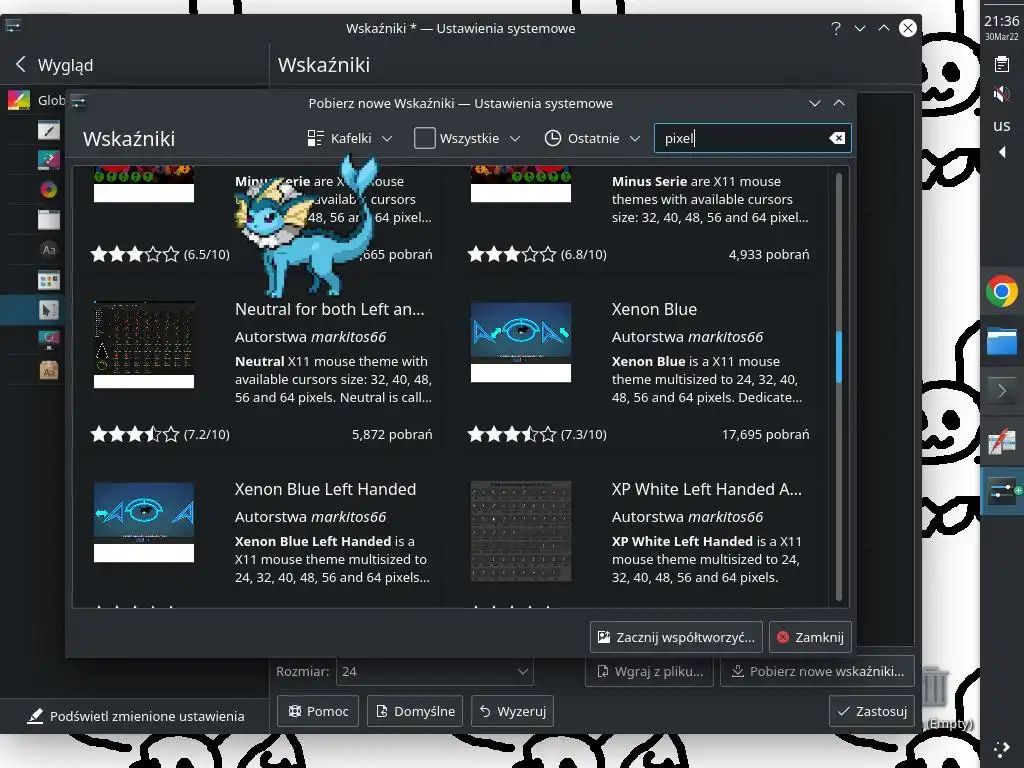Open the Konsole terminal from panel
The width and height of the screenshot is (1024, 768).
click(x=1002, y=391)
